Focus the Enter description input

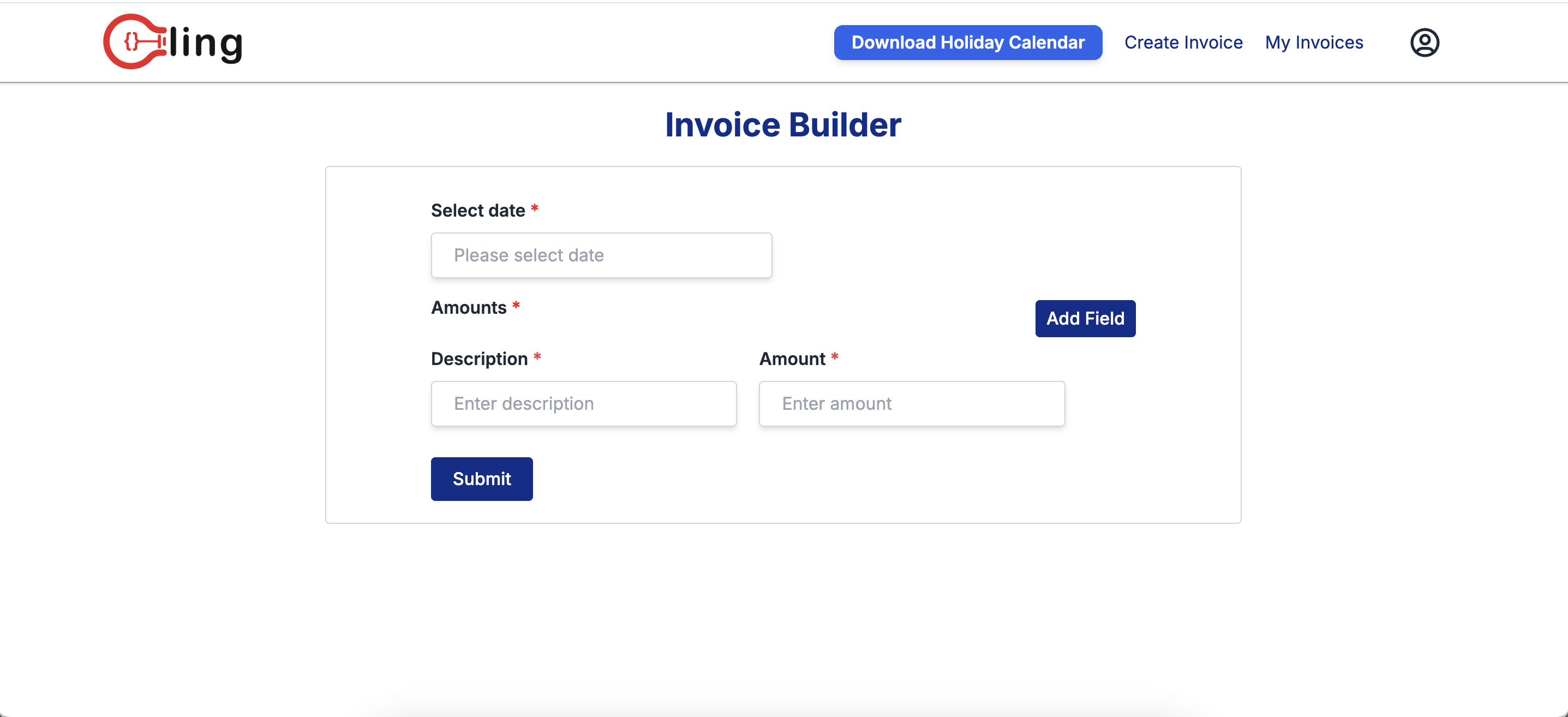pyautogui.click(x=584, y=404)
